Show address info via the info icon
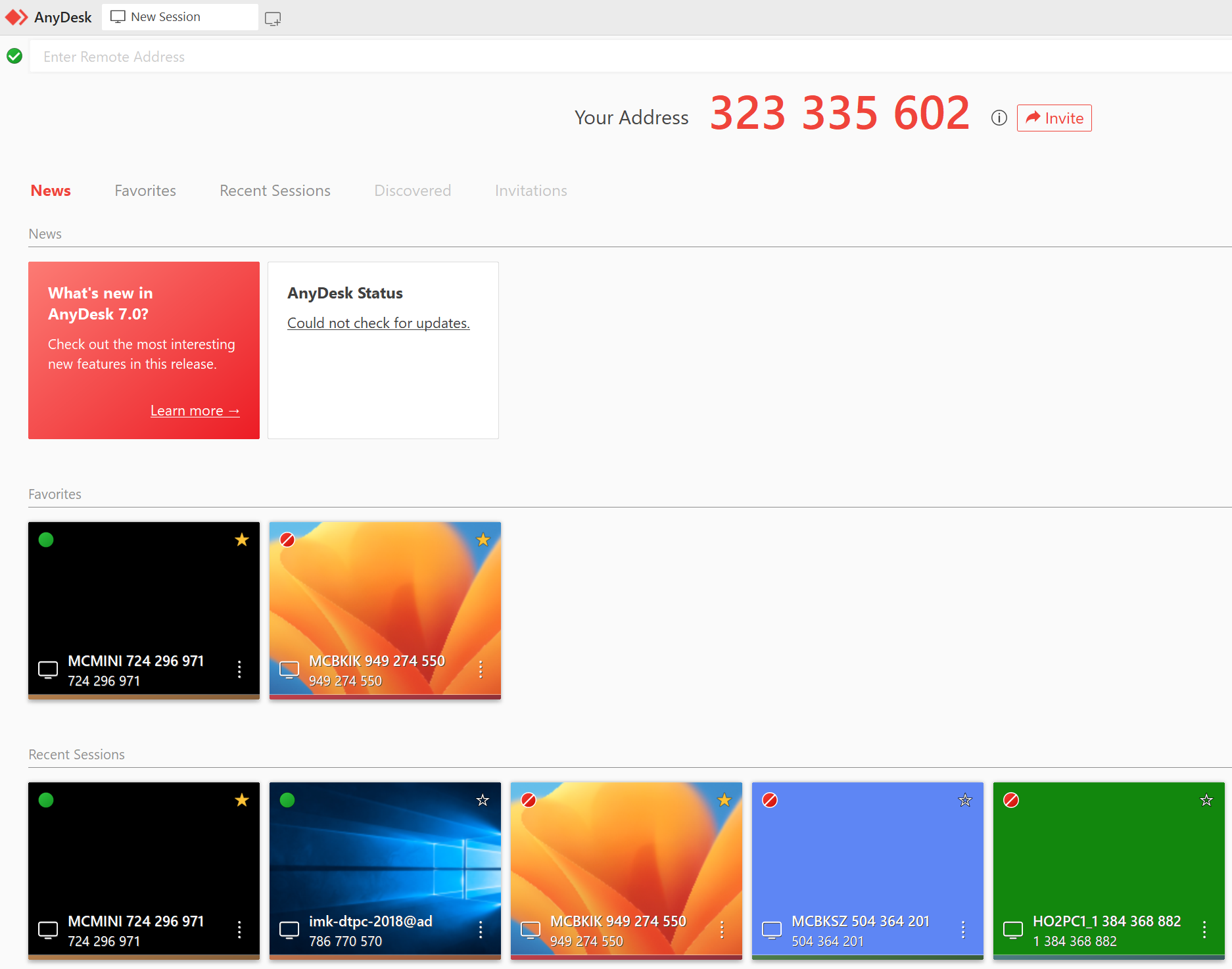1232x969 pixels. pos(999,118)
